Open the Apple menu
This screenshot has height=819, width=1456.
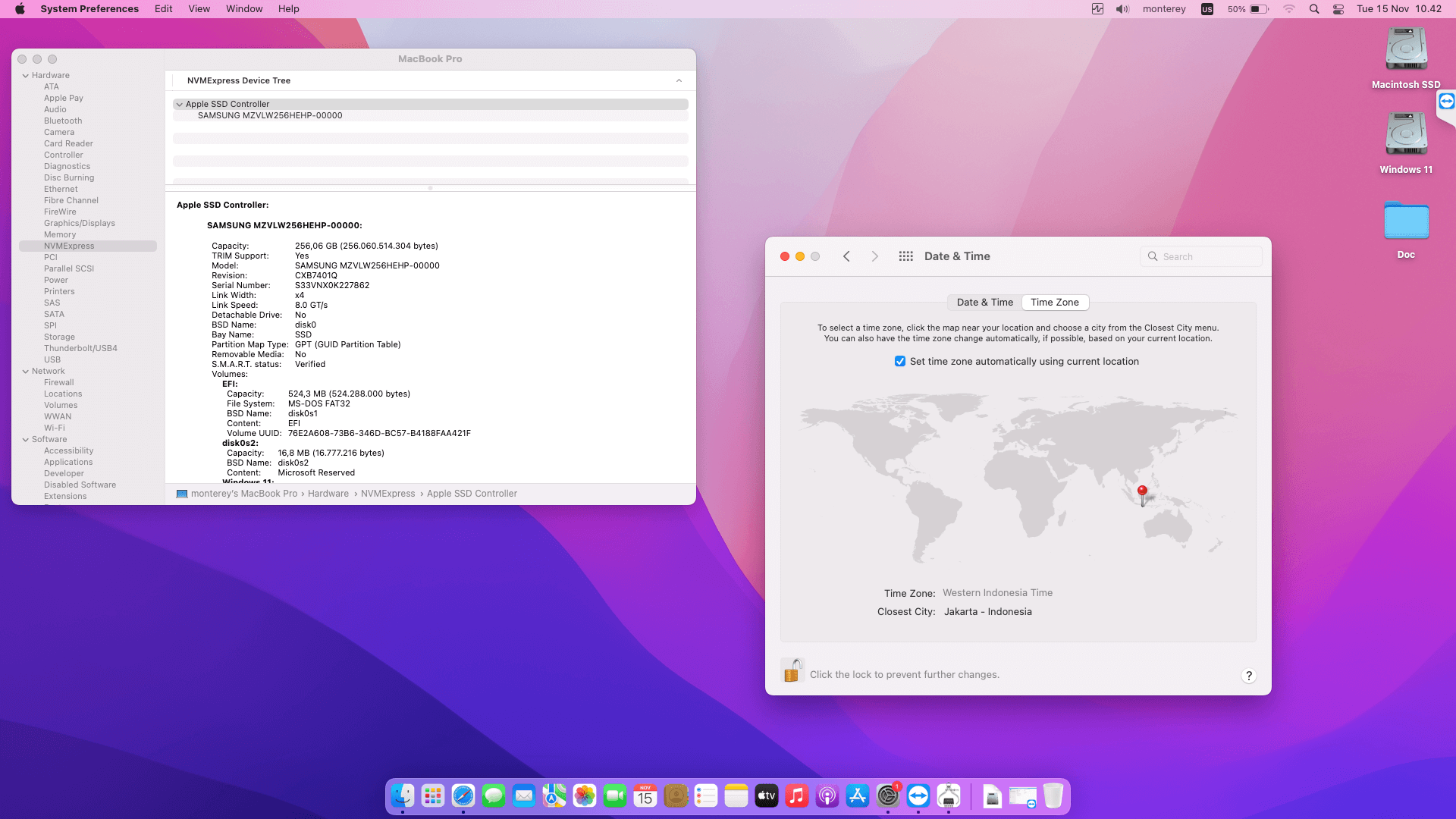pyautogui.click(x=20, y=9)
